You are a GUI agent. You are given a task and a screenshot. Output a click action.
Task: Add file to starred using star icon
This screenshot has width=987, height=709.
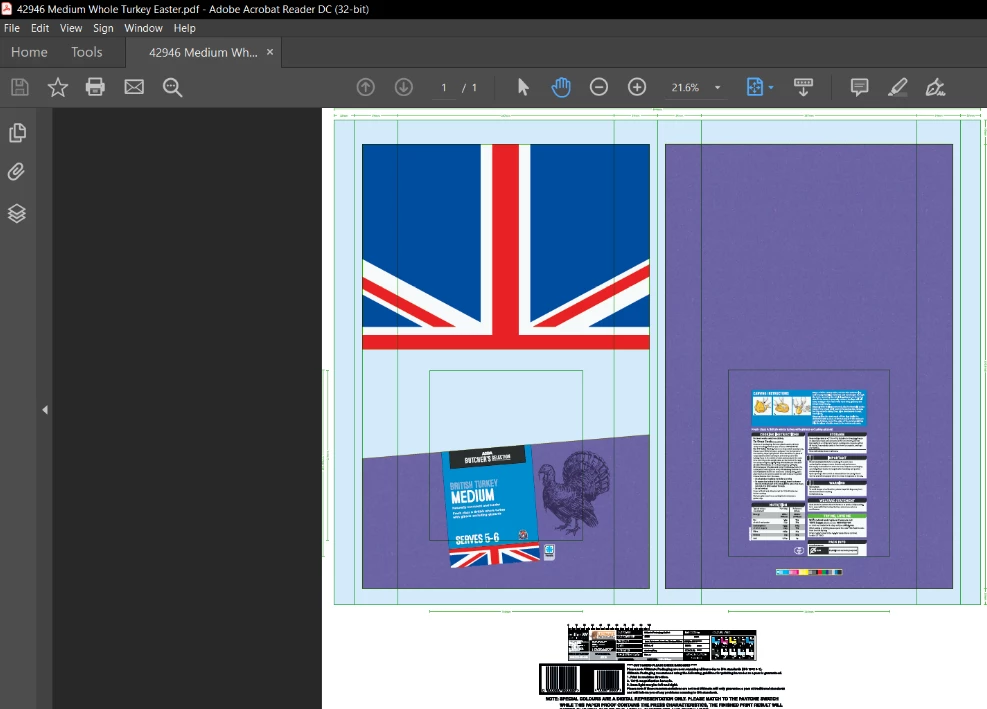coord(58,87)
